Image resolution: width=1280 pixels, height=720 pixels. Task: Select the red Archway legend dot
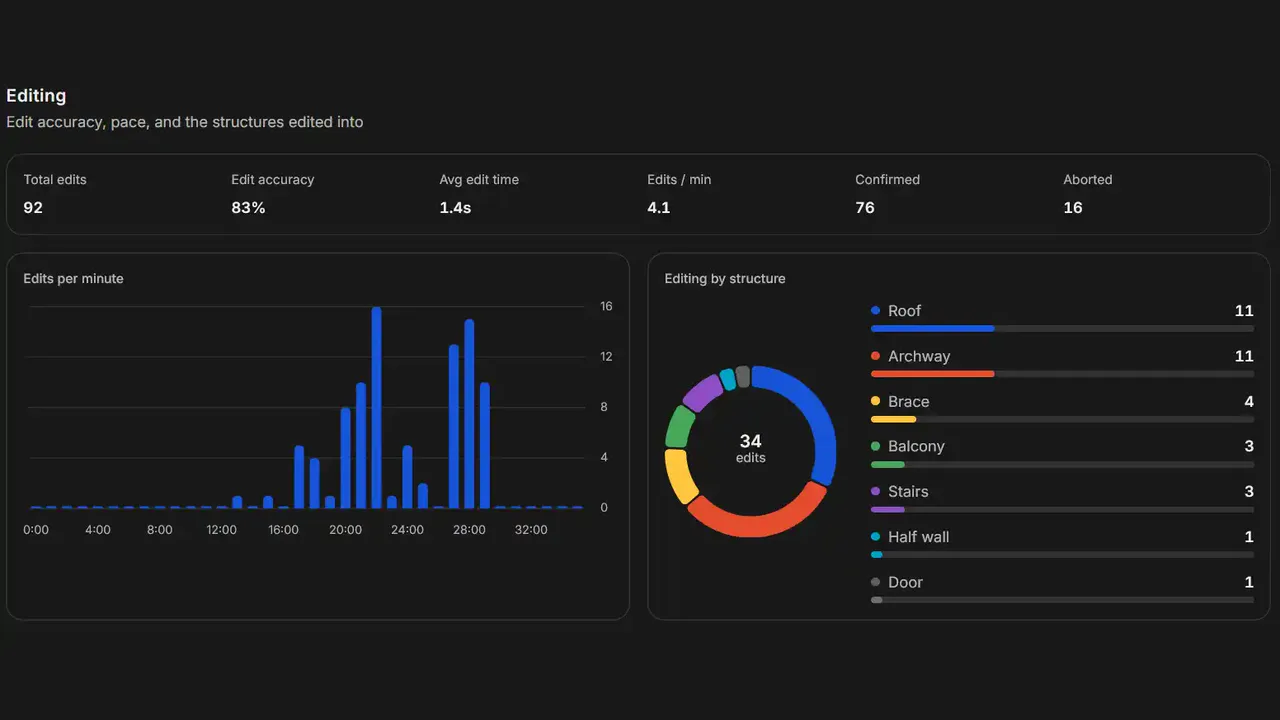[x=876, y=356]
